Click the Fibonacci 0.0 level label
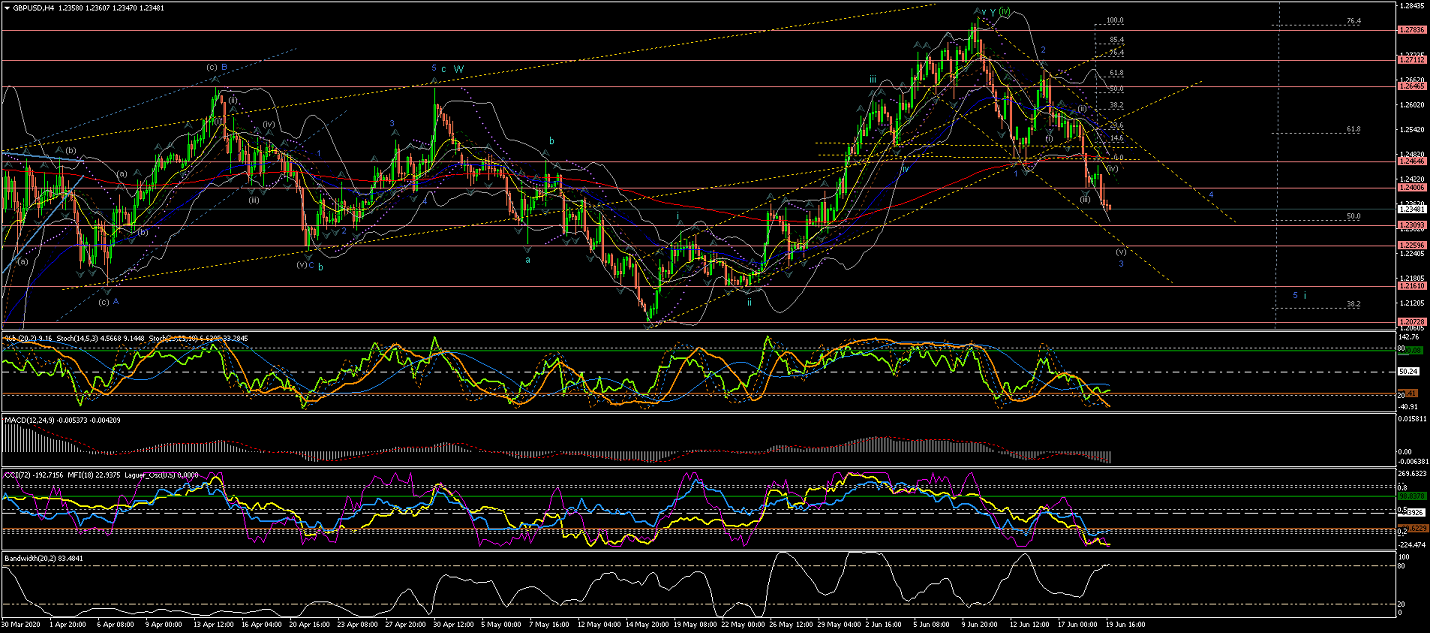Image resolution: width=1430 pixels, height=633 pixels. coord(1119,157)
